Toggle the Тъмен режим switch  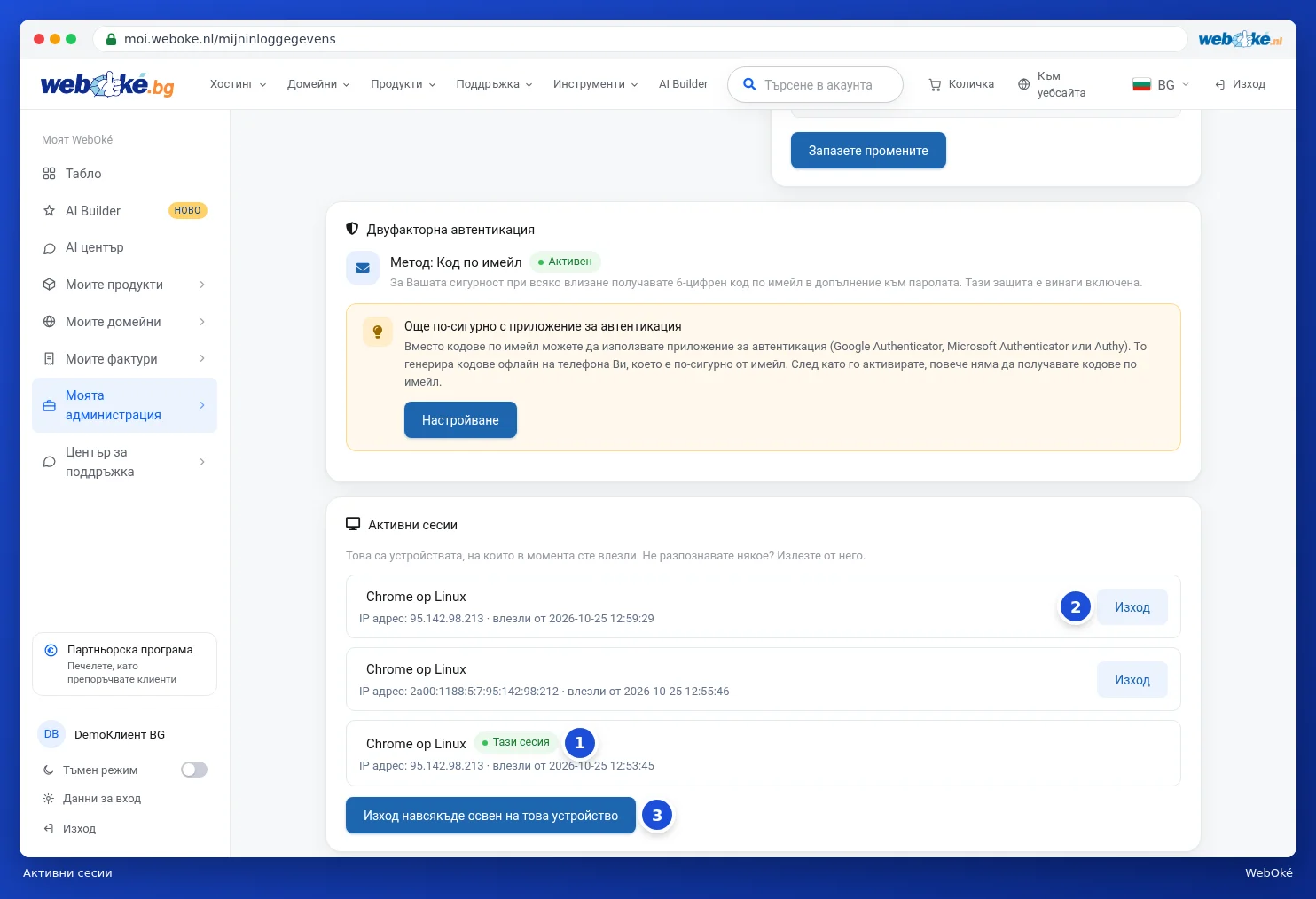[x=194, y=770]
